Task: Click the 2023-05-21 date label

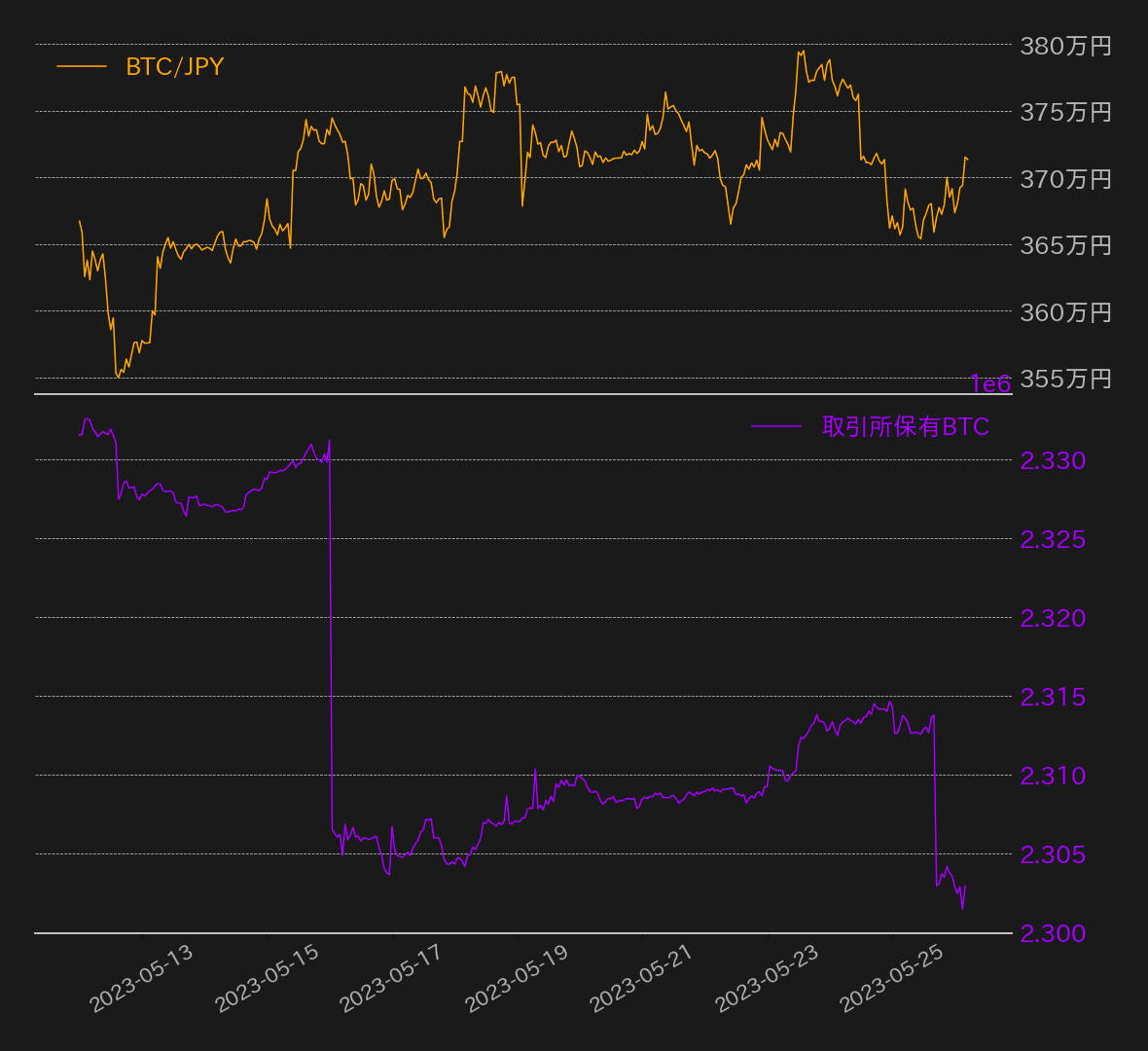Action: 641,978
